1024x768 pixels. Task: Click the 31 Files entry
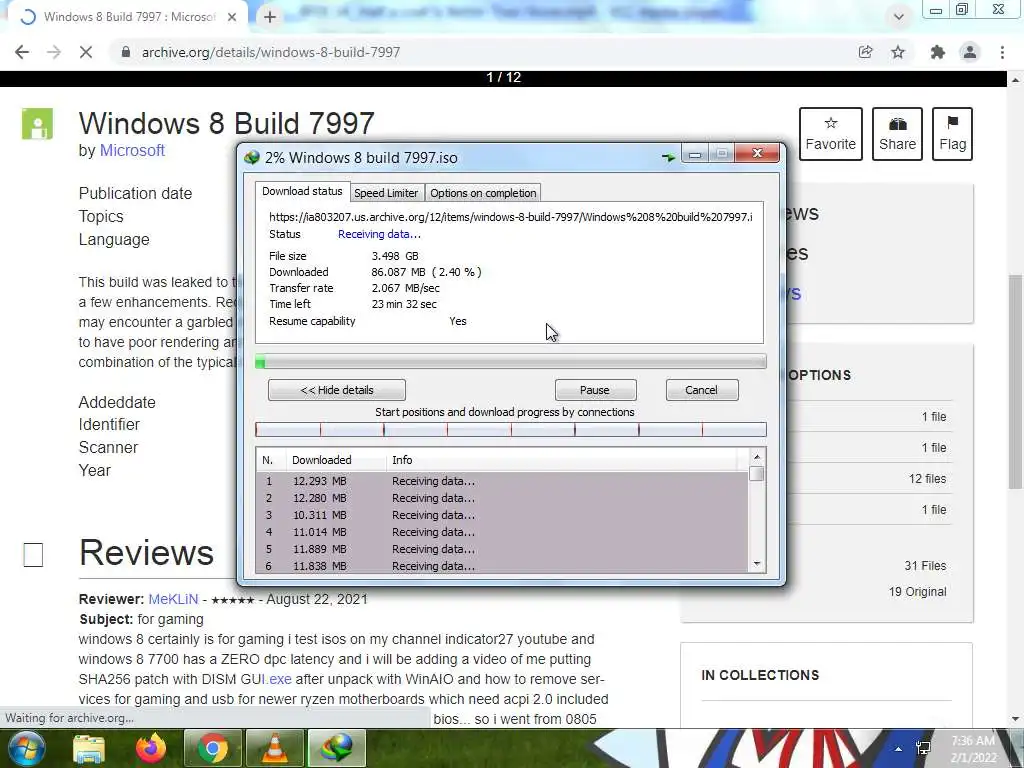925,566
